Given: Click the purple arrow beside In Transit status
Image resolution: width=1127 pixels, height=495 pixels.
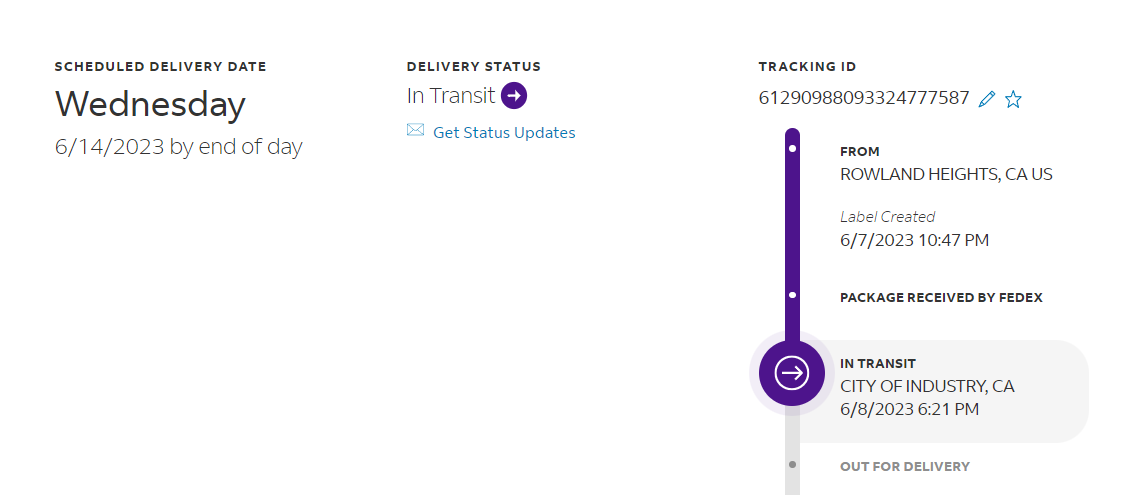Looking at the screenshot, I should coord(514,96).
